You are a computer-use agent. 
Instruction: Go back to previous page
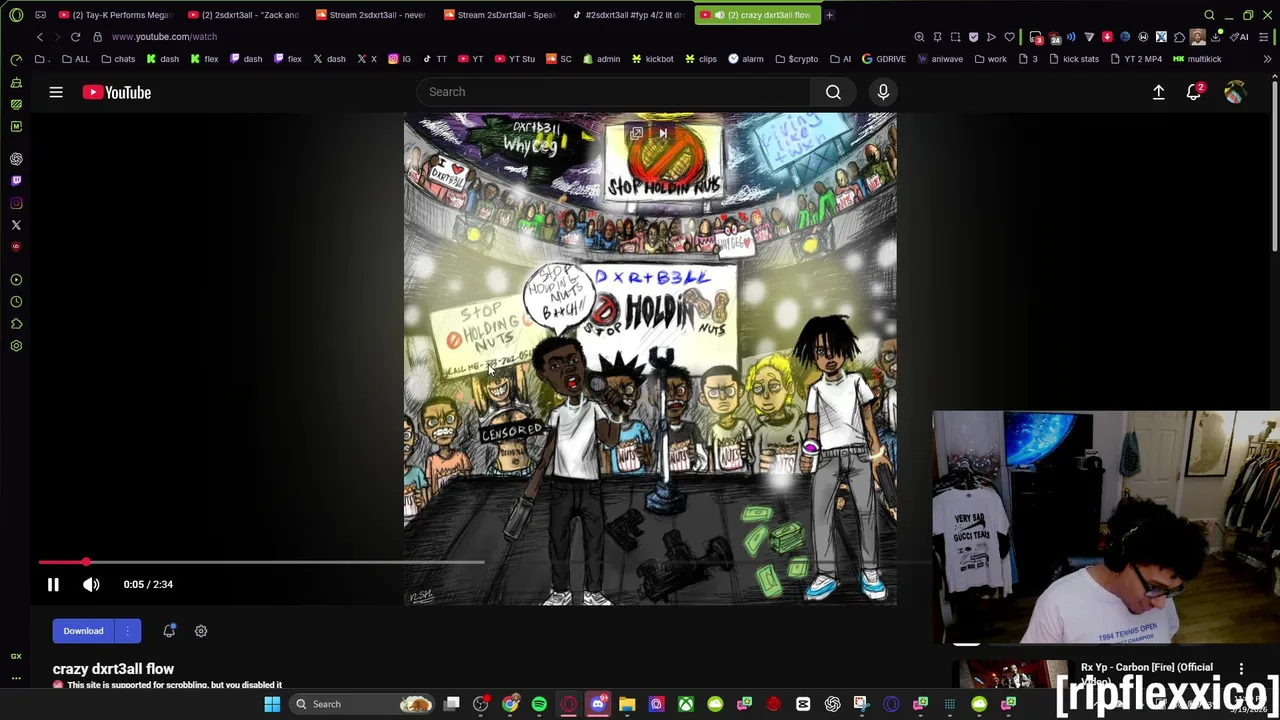coord(40,37)
